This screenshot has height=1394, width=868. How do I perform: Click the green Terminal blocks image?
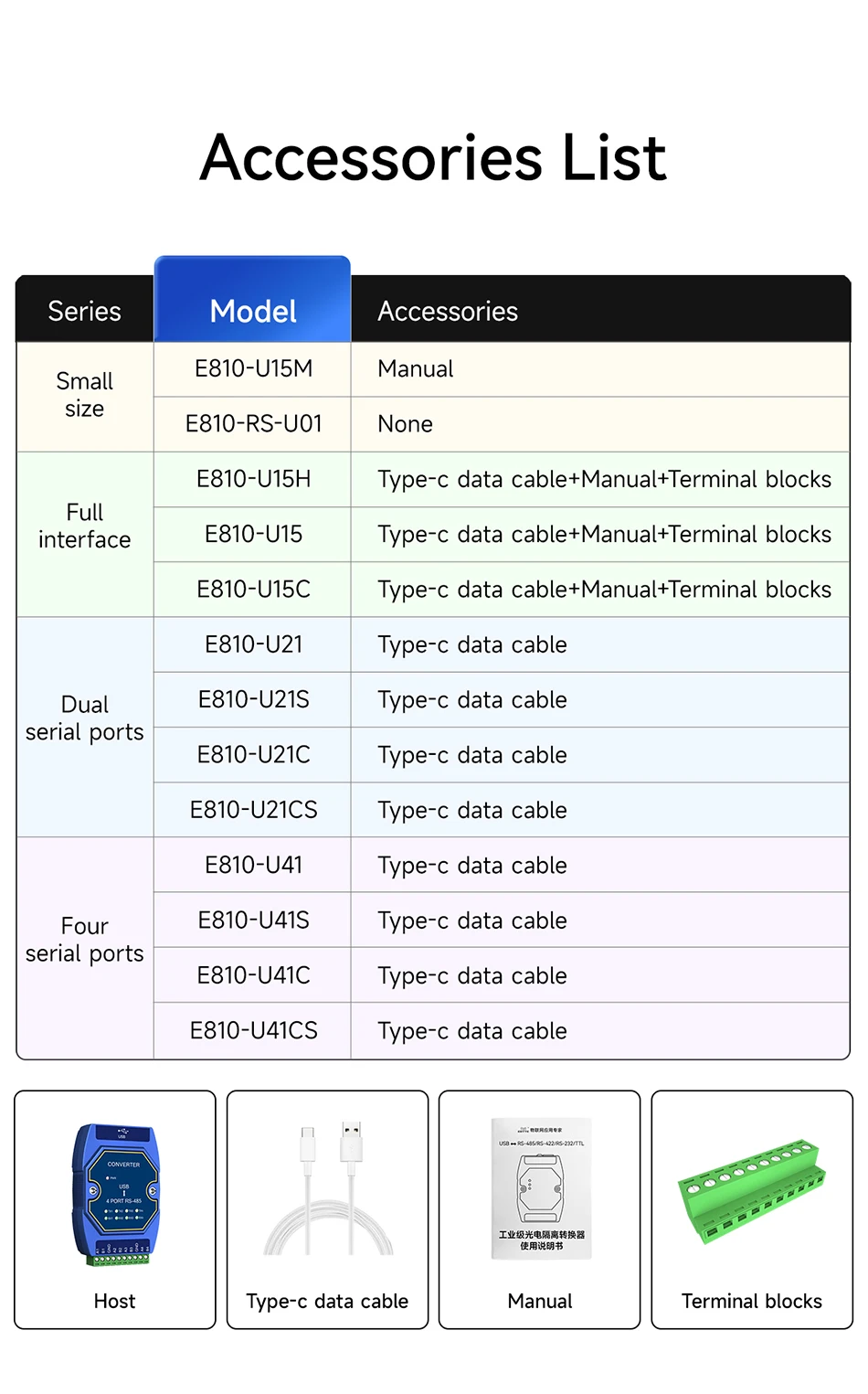(x=752, y=1191)
